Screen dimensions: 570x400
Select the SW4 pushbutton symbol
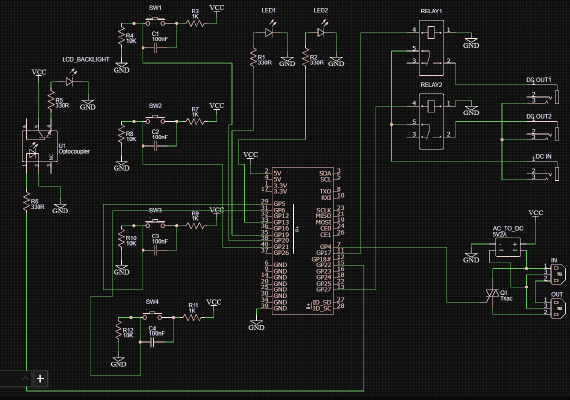point(152,316)
